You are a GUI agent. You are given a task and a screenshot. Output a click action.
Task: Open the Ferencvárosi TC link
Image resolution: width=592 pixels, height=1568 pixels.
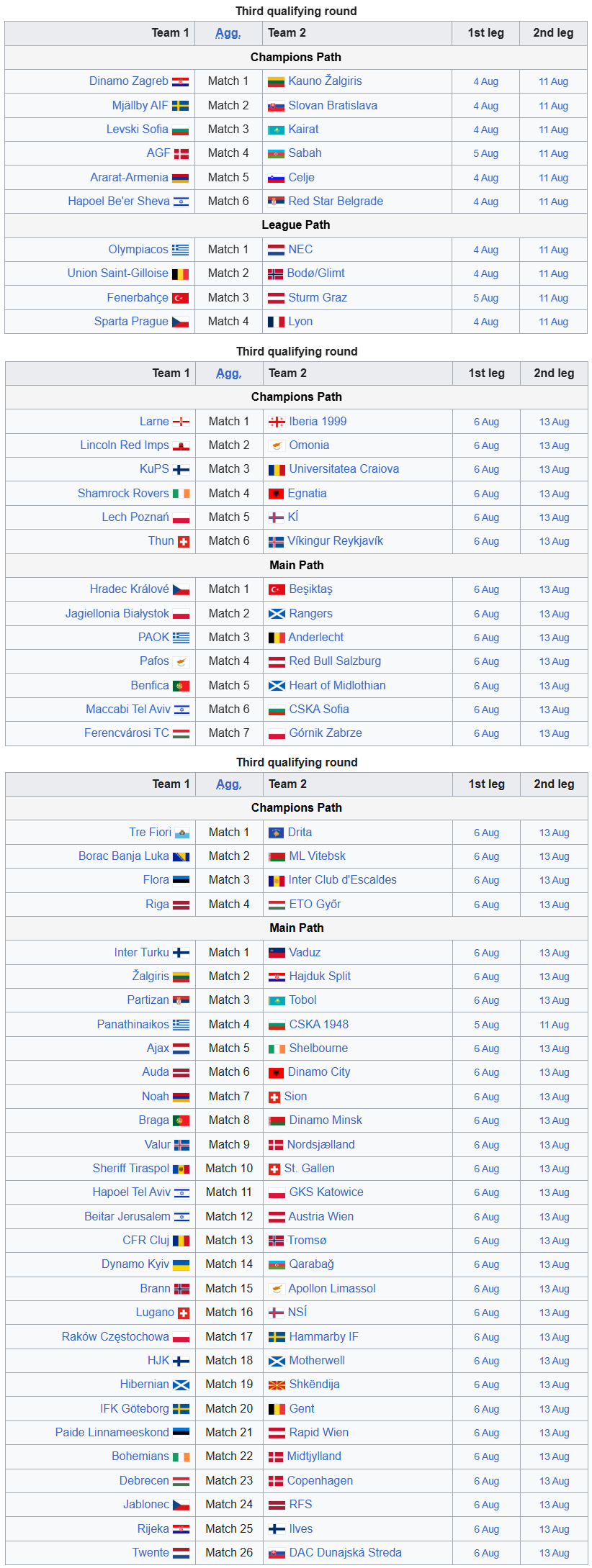click(127, 733)
